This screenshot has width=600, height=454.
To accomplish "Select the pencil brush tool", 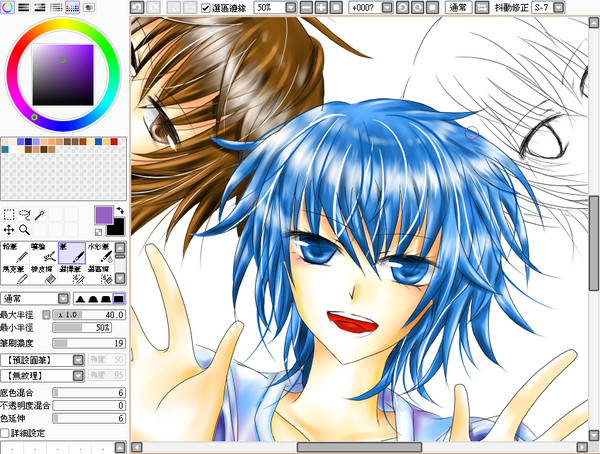I will coord(15,253).
